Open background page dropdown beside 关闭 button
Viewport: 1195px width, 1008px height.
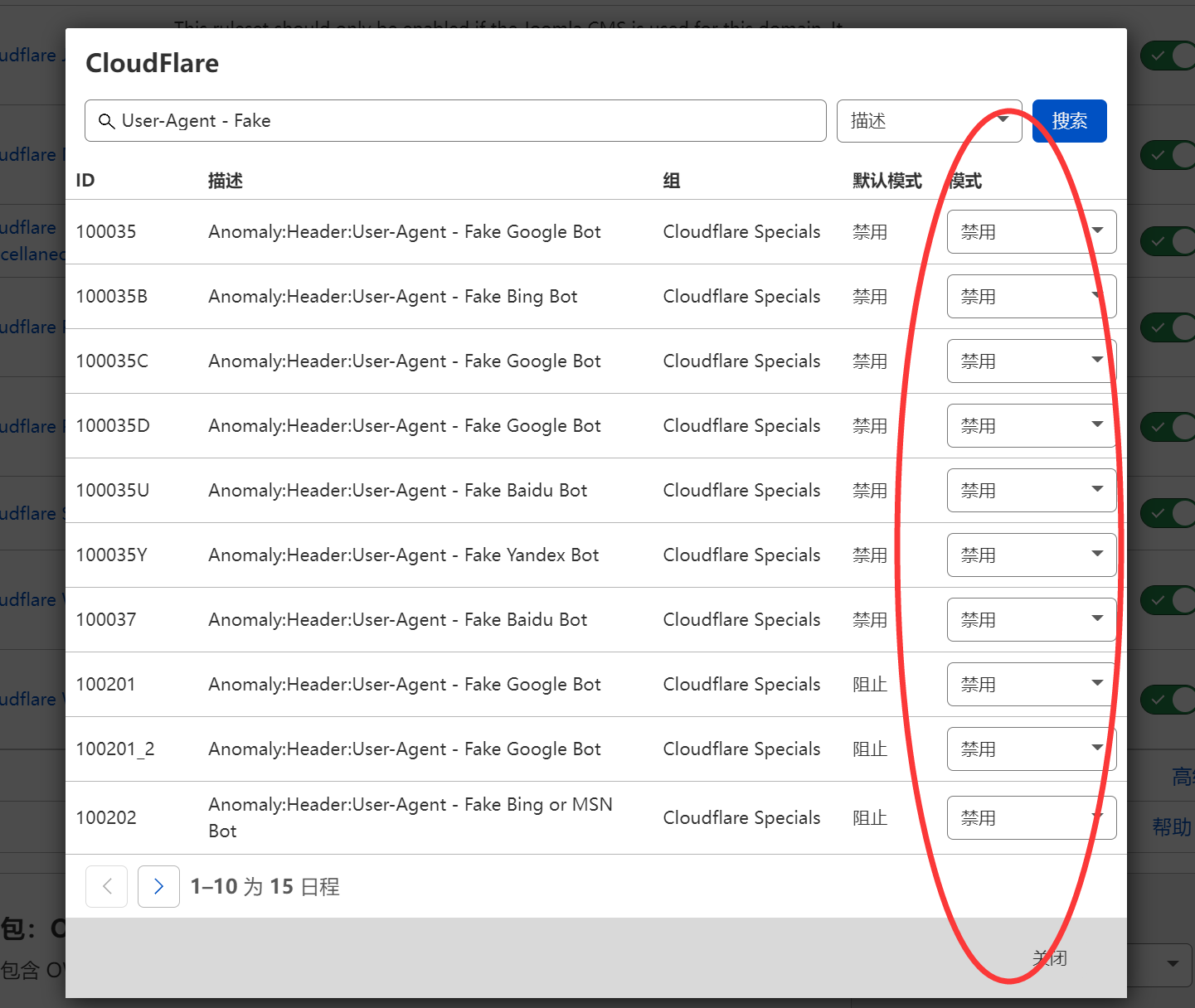click(x=1161, y=963)
